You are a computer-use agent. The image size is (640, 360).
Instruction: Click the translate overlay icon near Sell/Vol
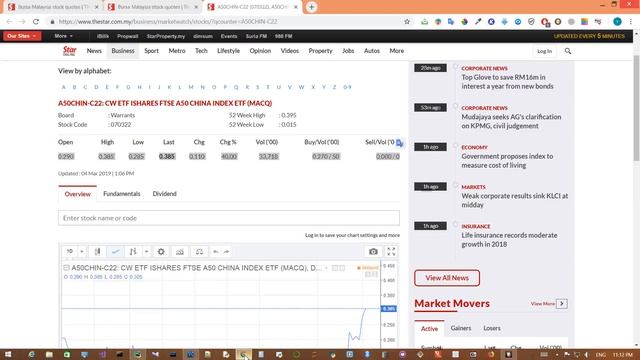click(400, 143)
